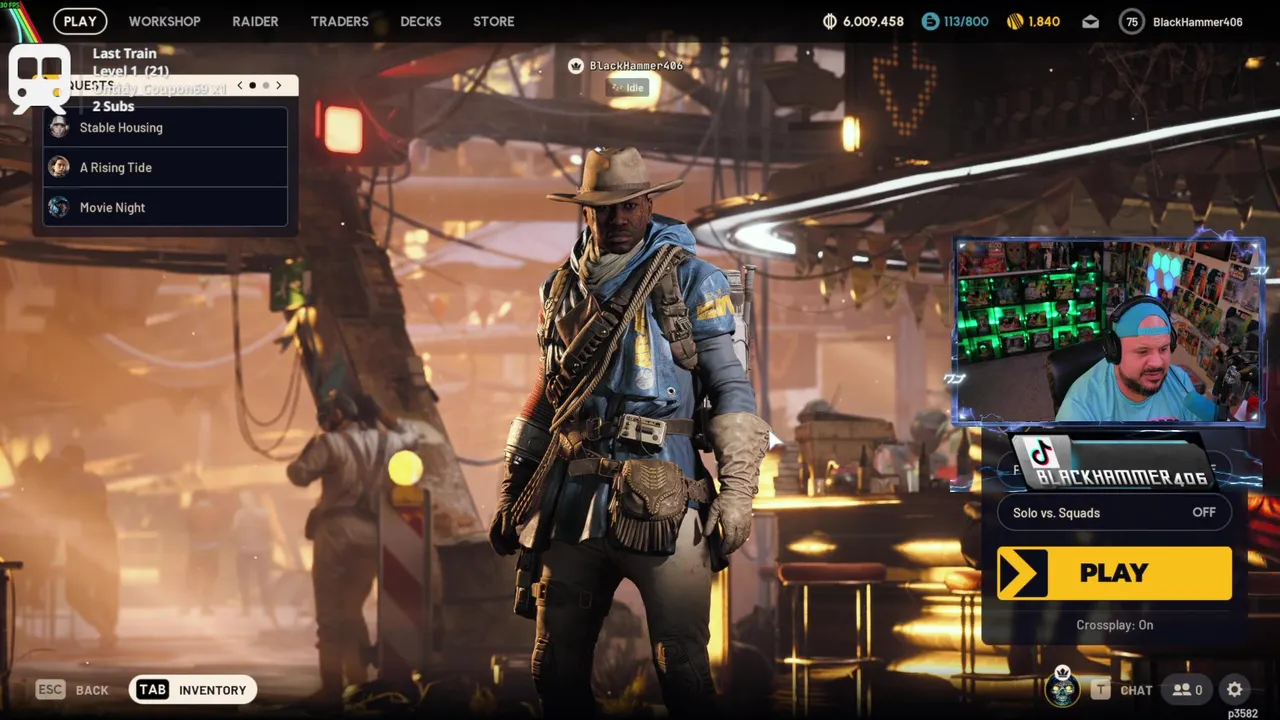Screen dimensions: 1280x720
Task: Open the Movie Night quest
Action: tap(166, 207)
